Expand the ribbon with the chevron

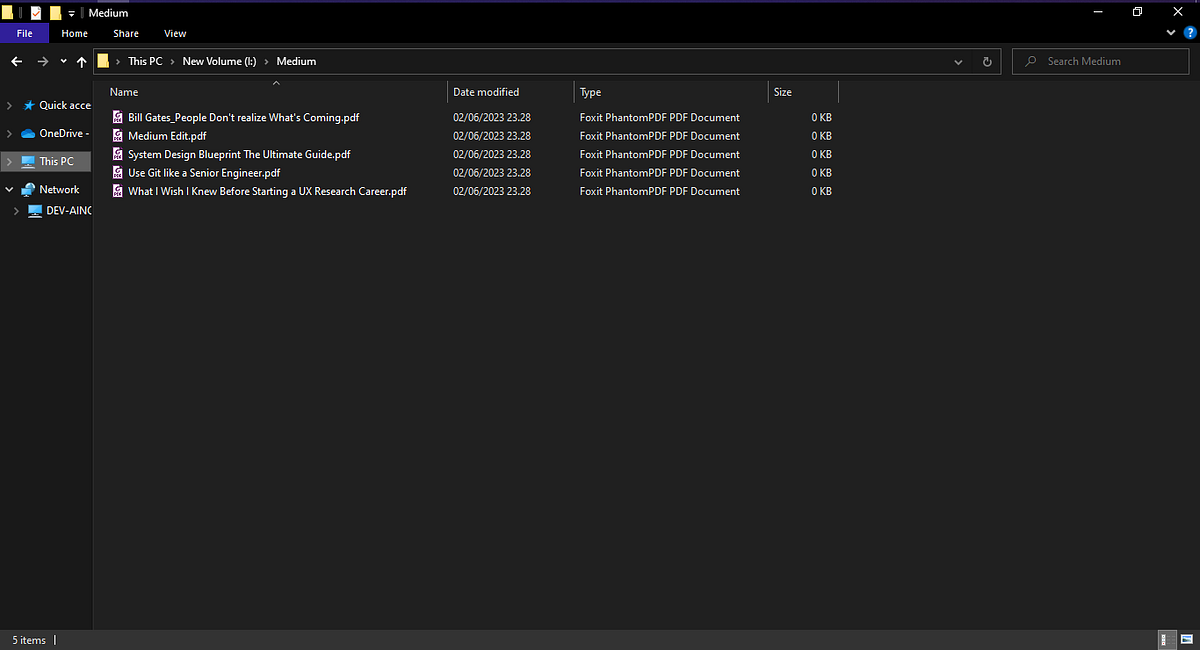click(1172, 33)
